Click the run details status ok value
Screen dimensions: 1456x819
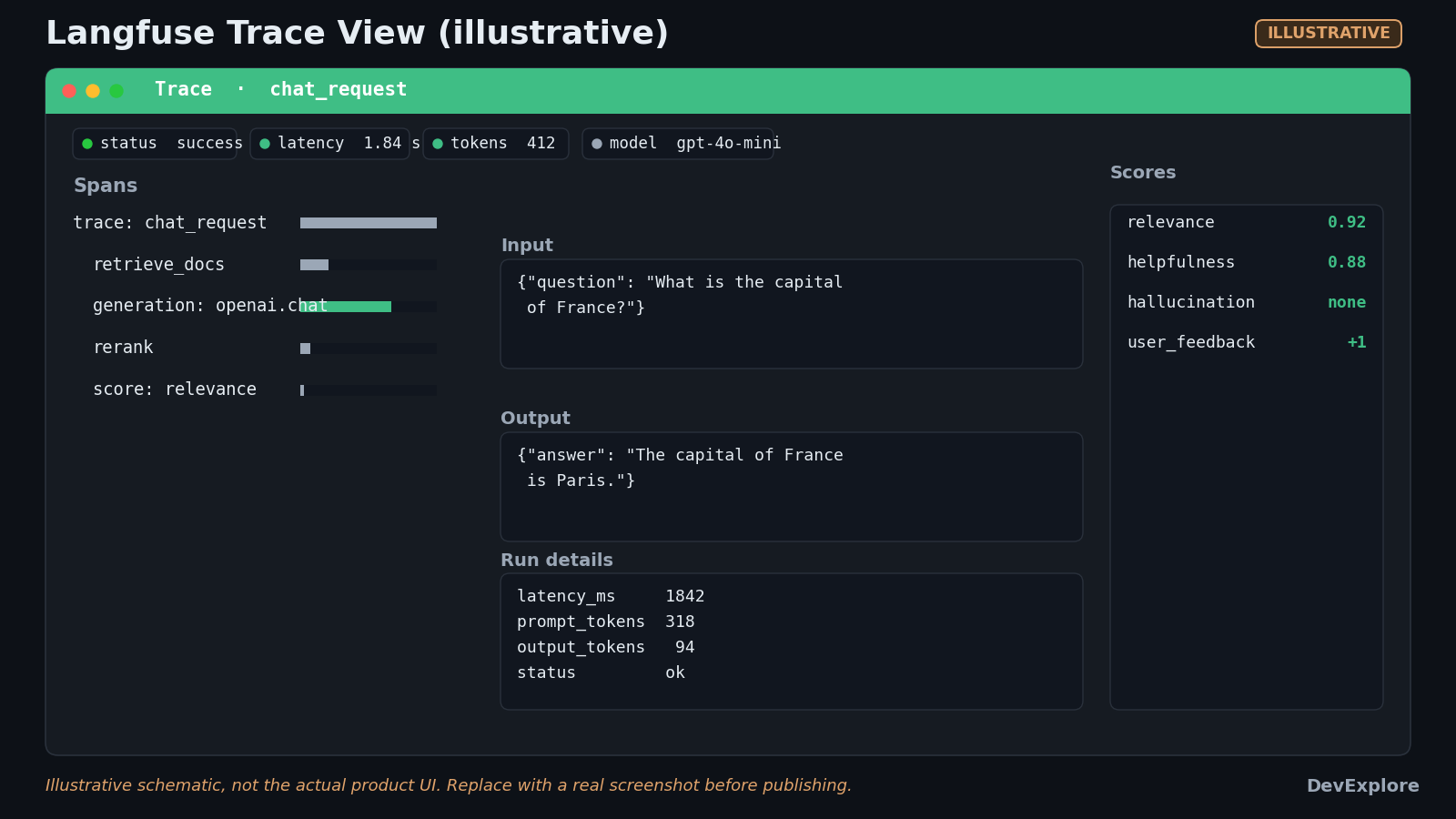click(675, 672)
